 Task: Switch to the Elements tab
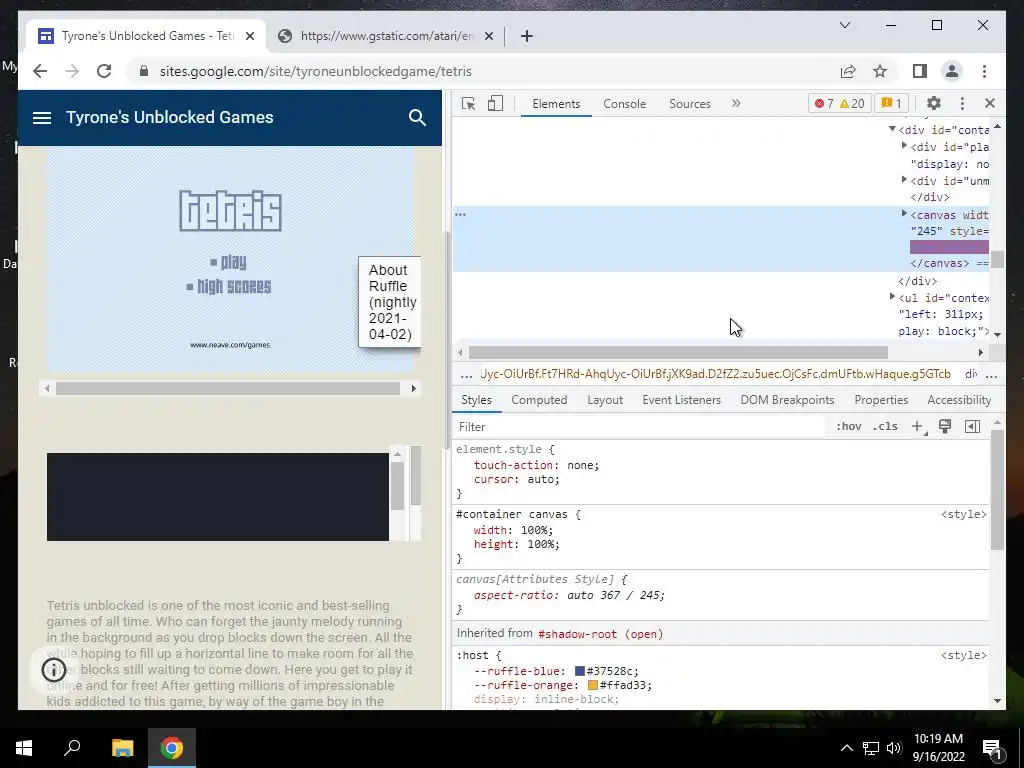pos(556,104)
